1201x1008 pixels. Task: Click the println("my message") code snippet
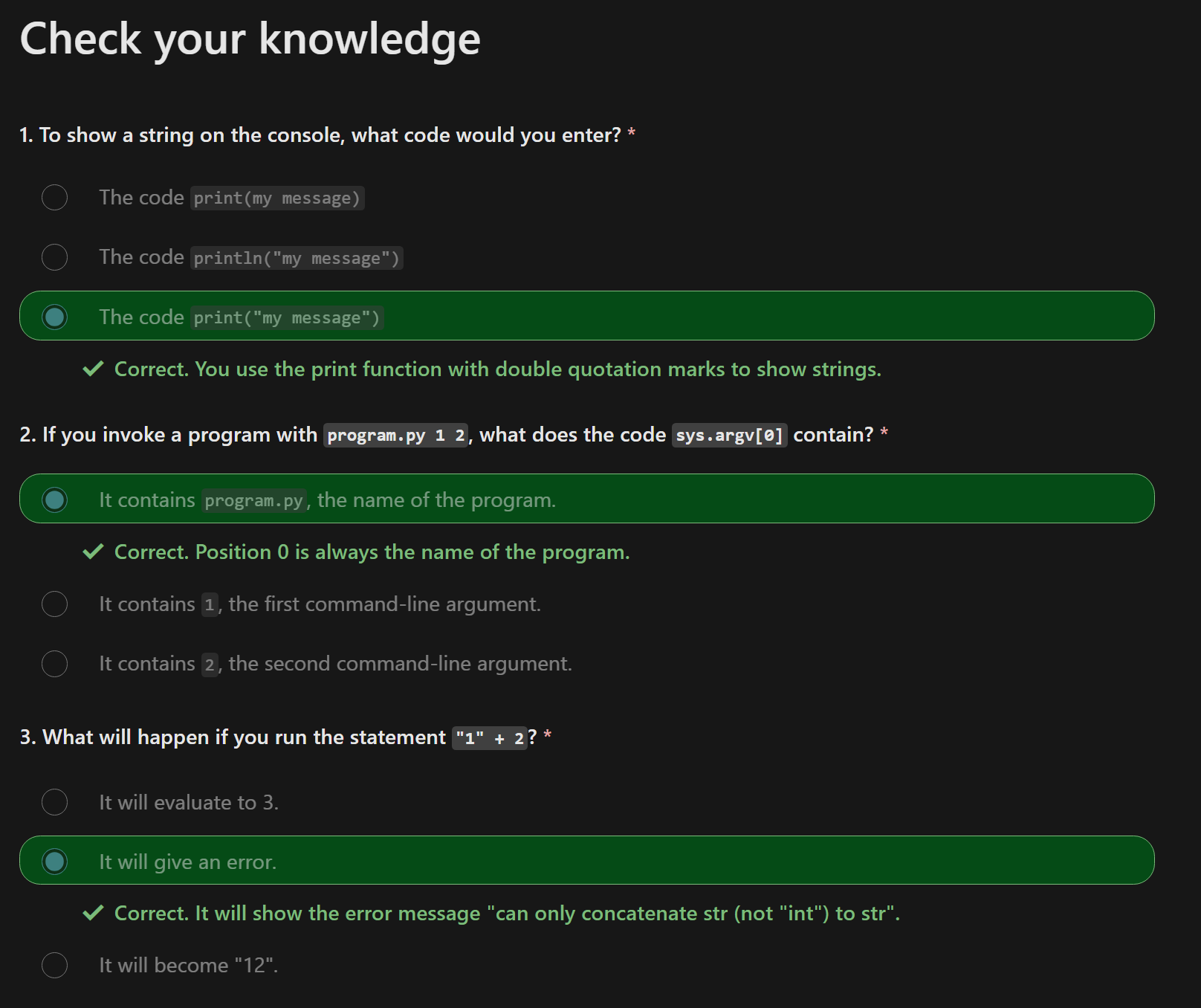[297, 258]
